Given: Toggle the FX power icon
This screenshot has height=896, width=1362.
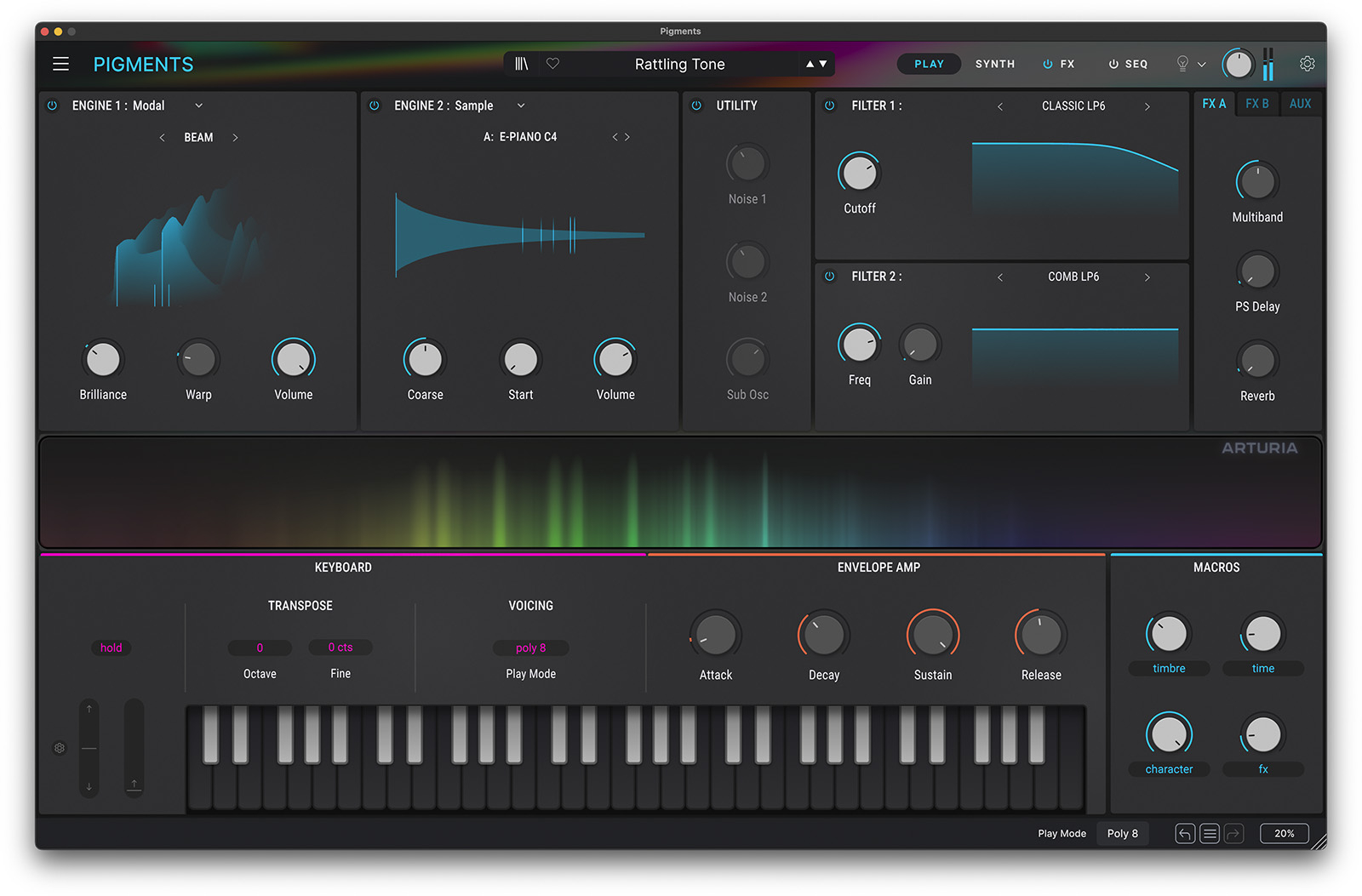Looking at the screenshot, I should (x=1047, y=64).
